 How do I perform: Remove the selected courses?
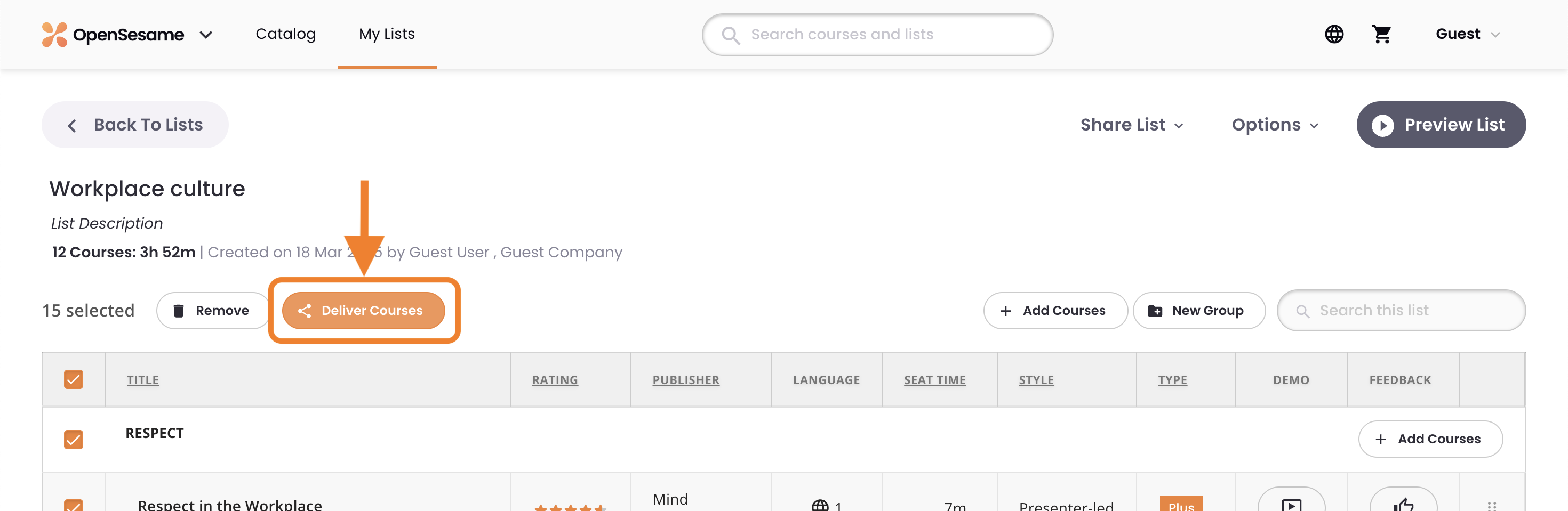click(x=212, y=310)
